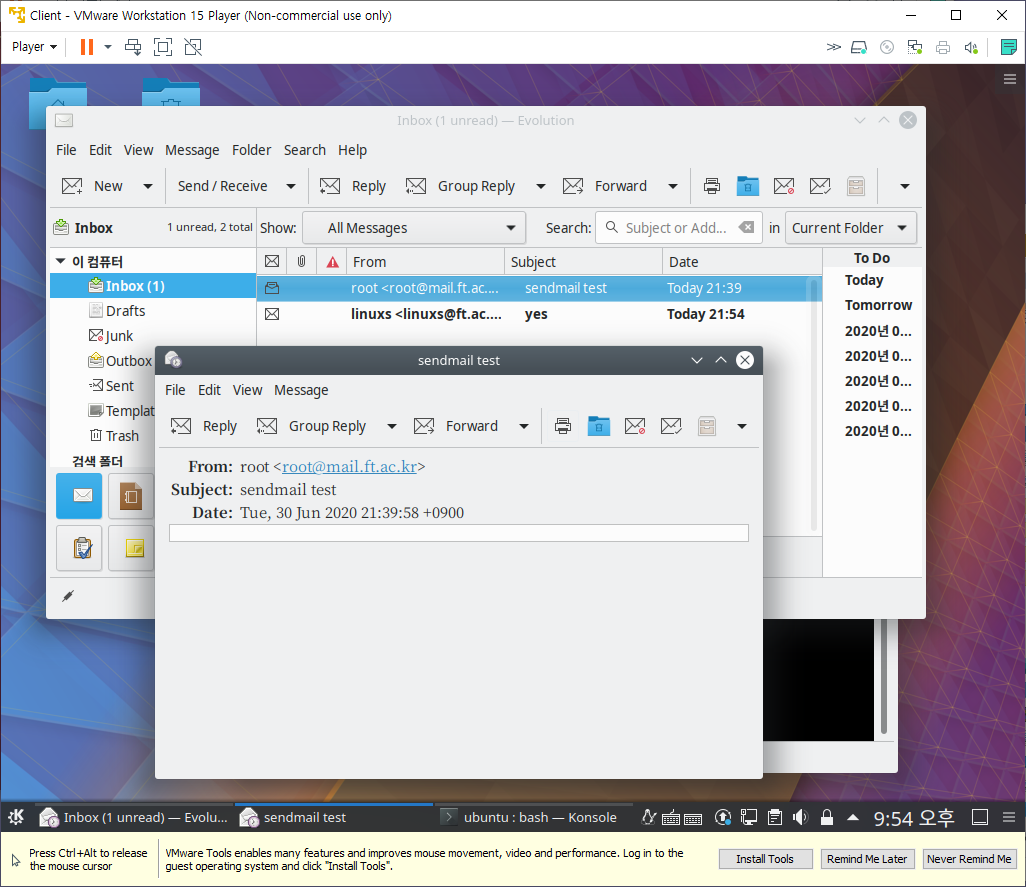Viewport: 1026px width, 887px height.
Task: Click the VMware hard disk device icon
Action: point(858,47)
